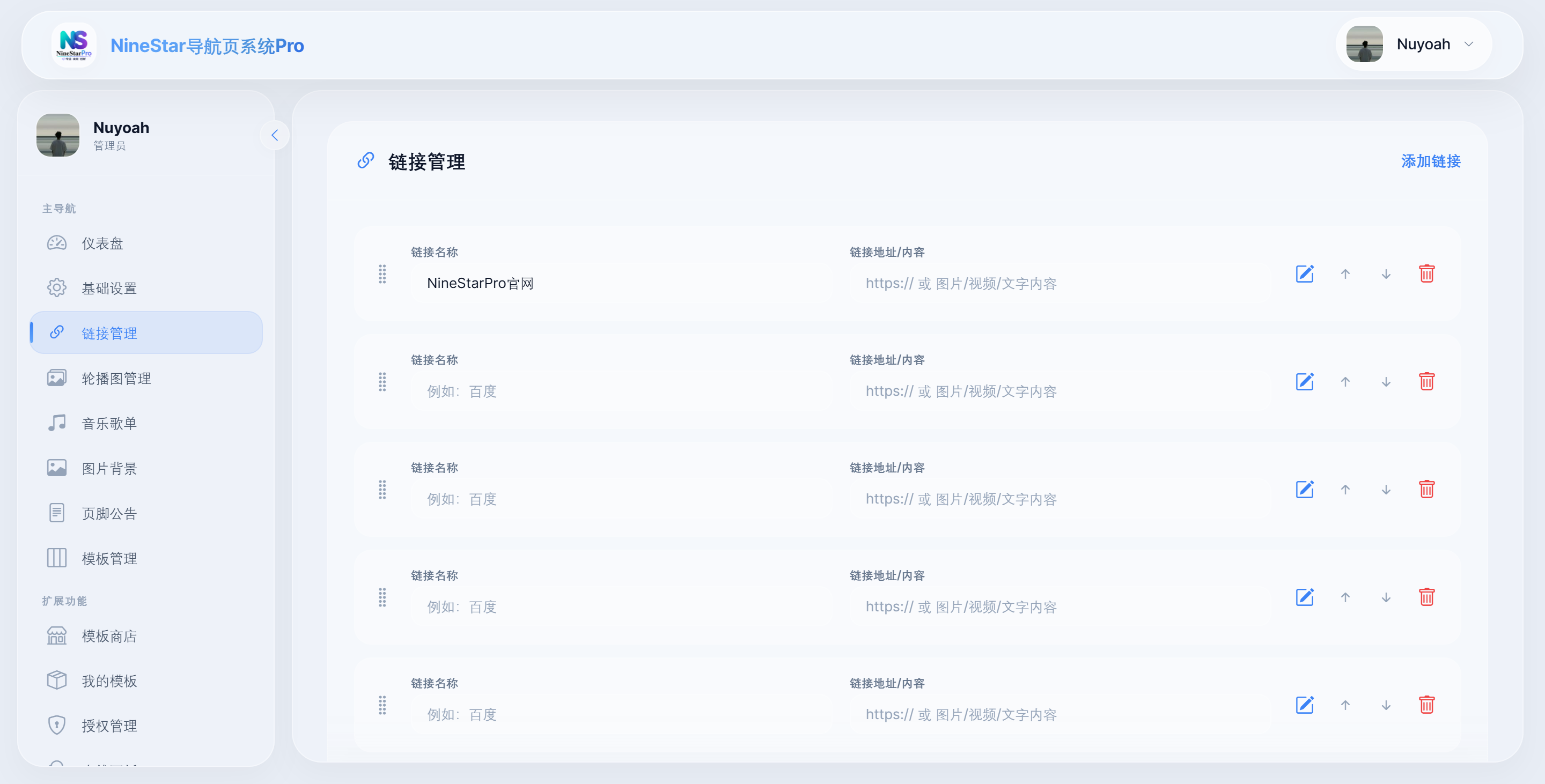This screenshot has width=1545, height=784.
Task: Open the 仪表盘 dashboard menu item
Action: pyautogui.click(x=146, y=243)
